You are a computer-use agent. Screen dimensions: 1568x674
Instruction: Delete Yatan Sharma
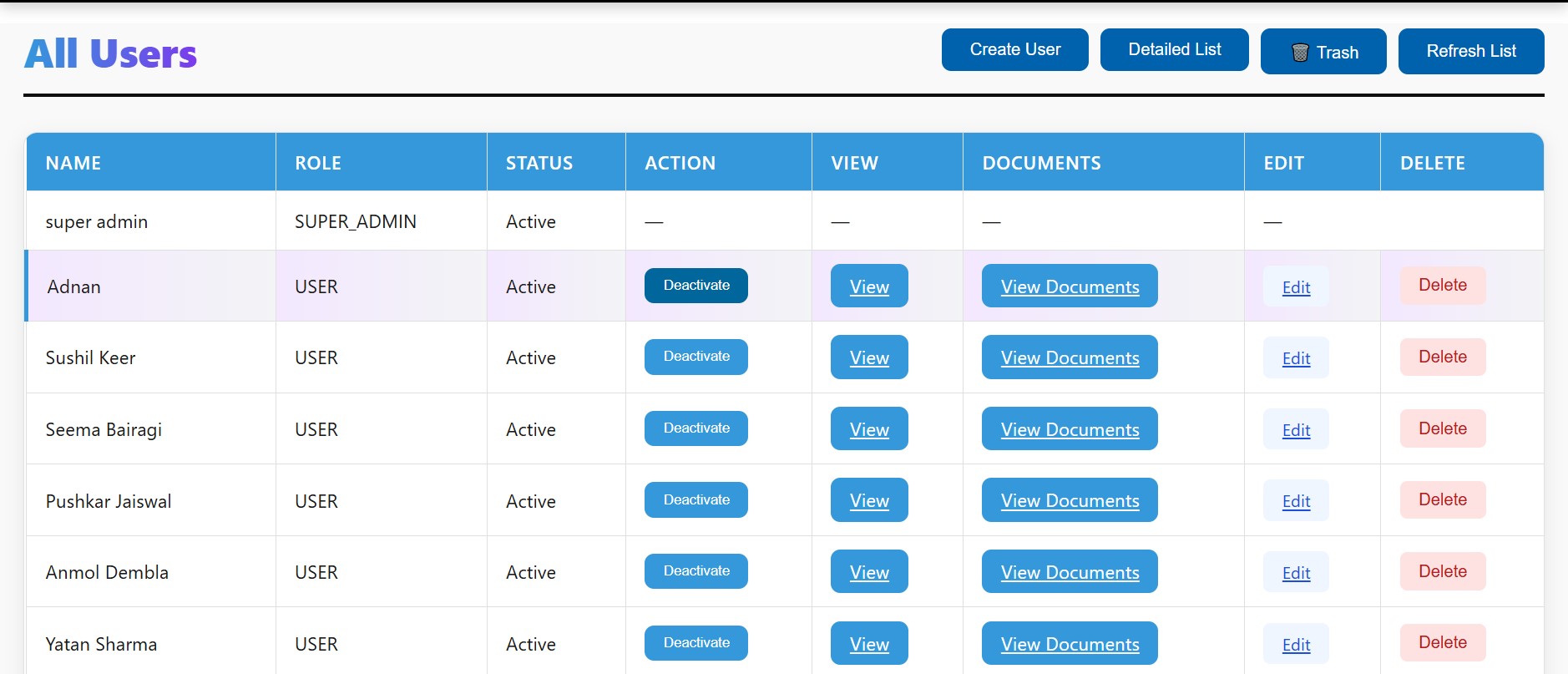pos(1443,642)
